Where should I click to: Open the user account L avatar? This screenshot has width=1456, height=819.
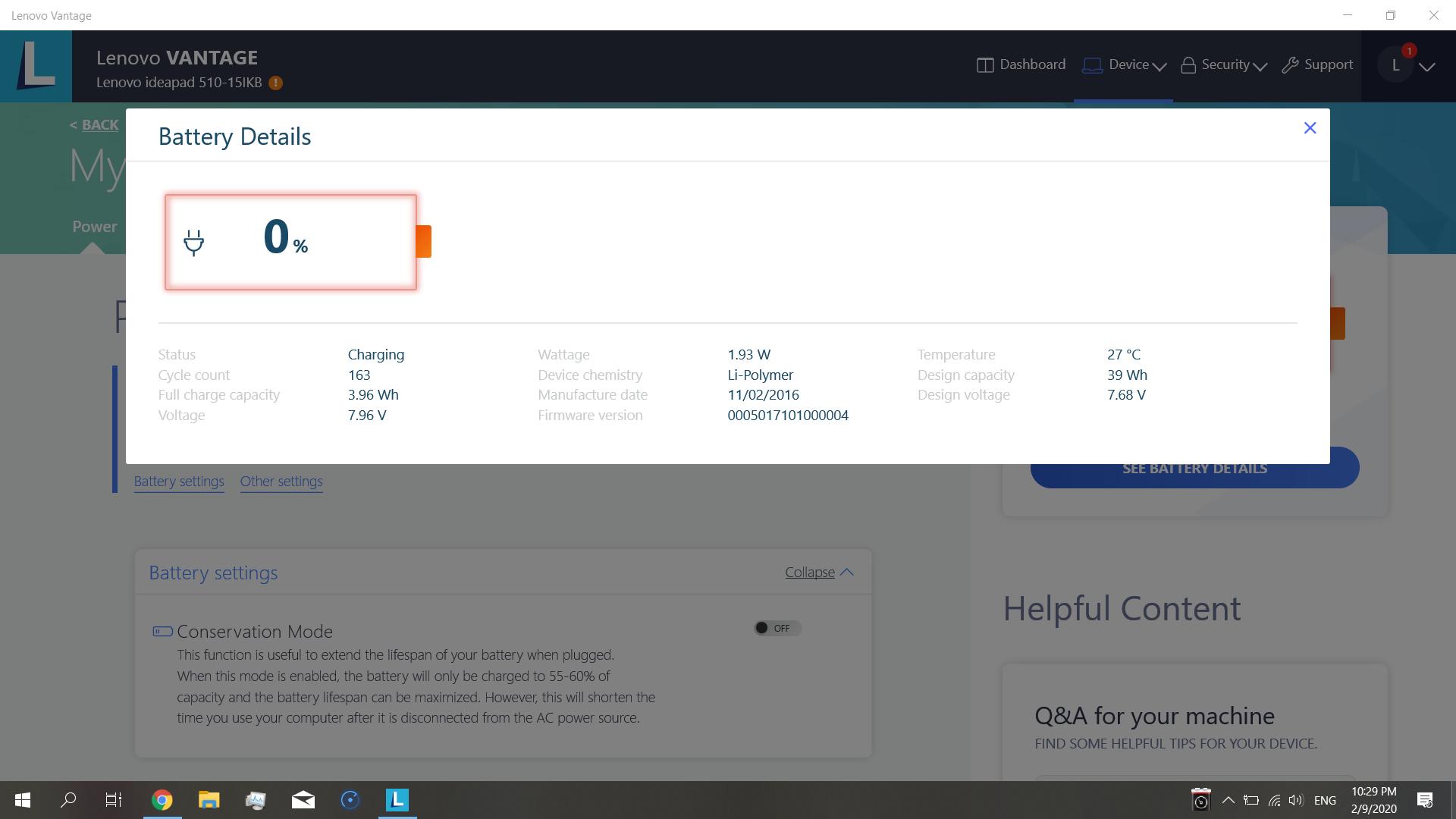point(1395,66)
